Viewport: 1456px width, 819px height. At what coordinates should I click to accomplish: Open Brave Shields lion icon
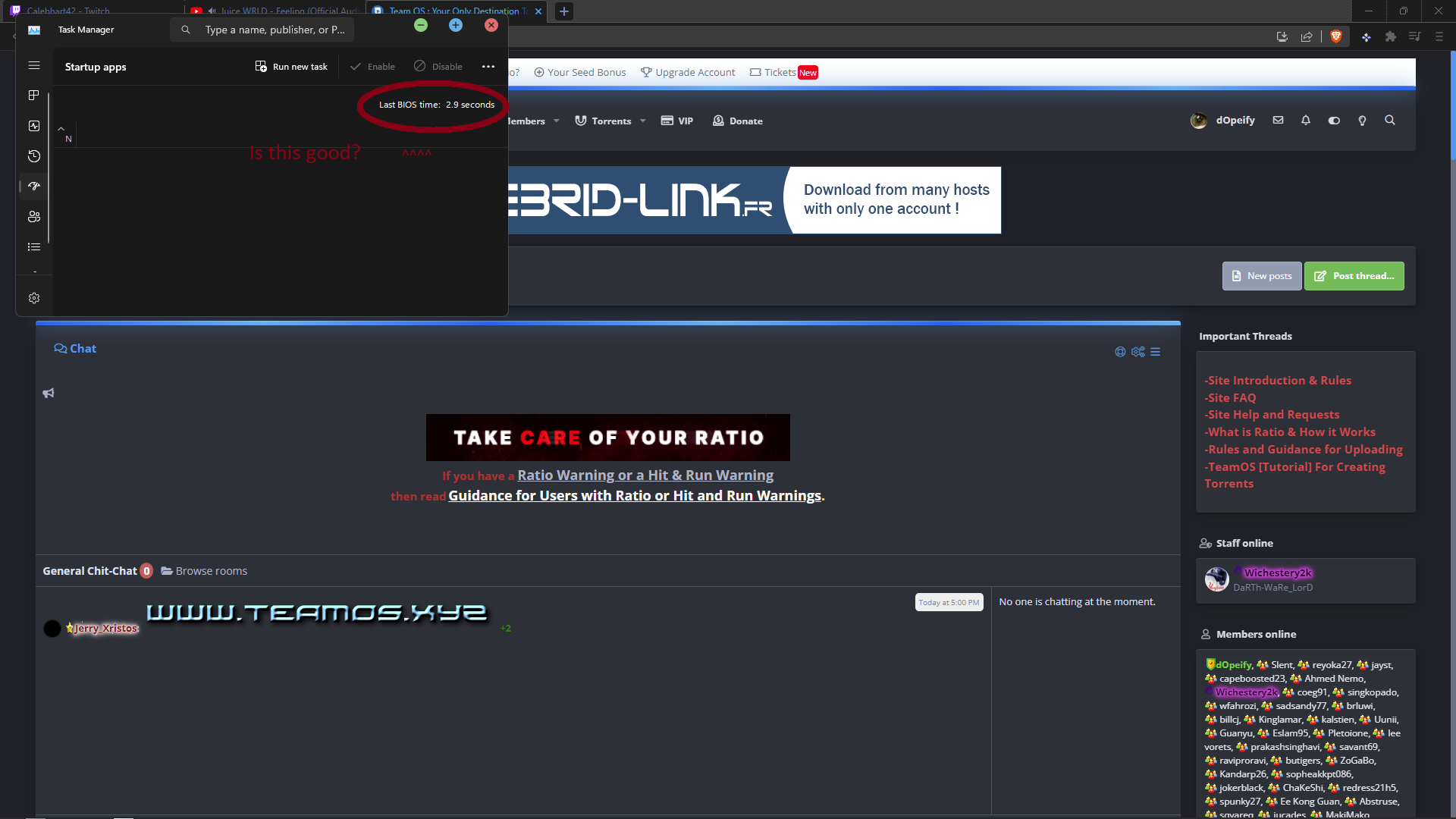(x=1336, y=36)
